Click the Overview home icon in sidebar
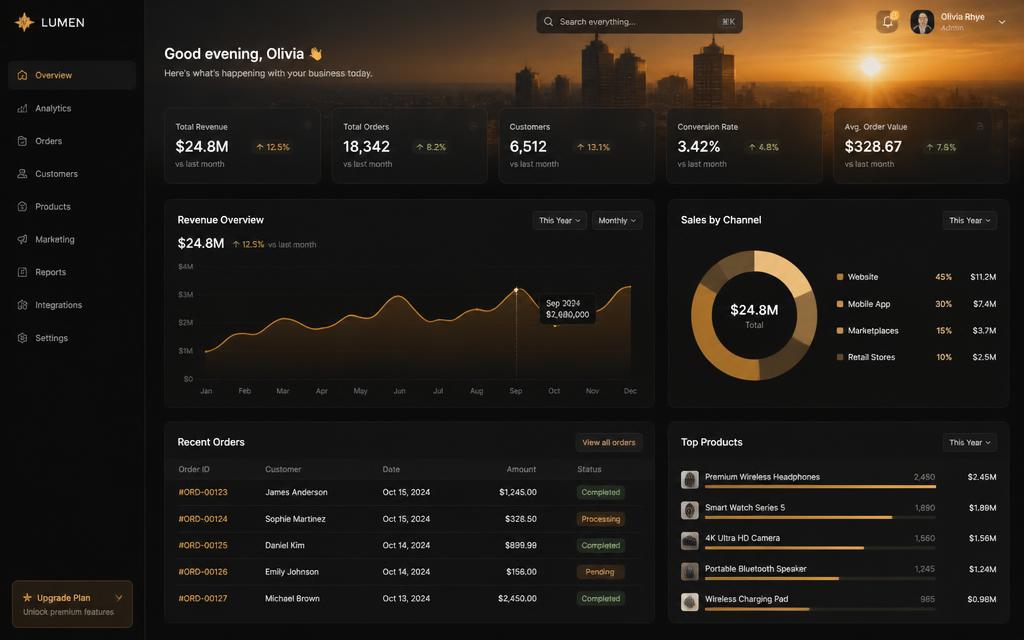This screenshot has height=640, width=1024. (x=22, y=75)
